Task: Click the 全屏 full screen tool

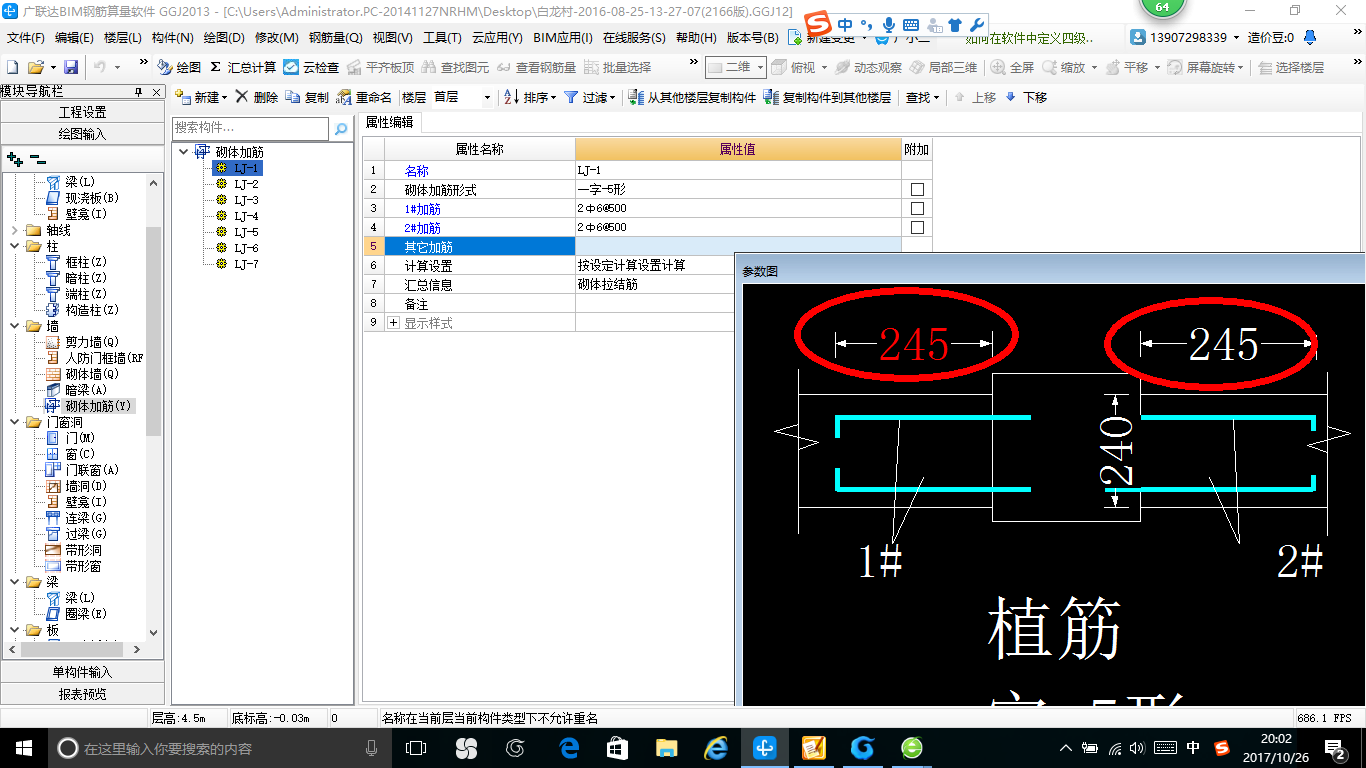Action: click(1012, 67)
